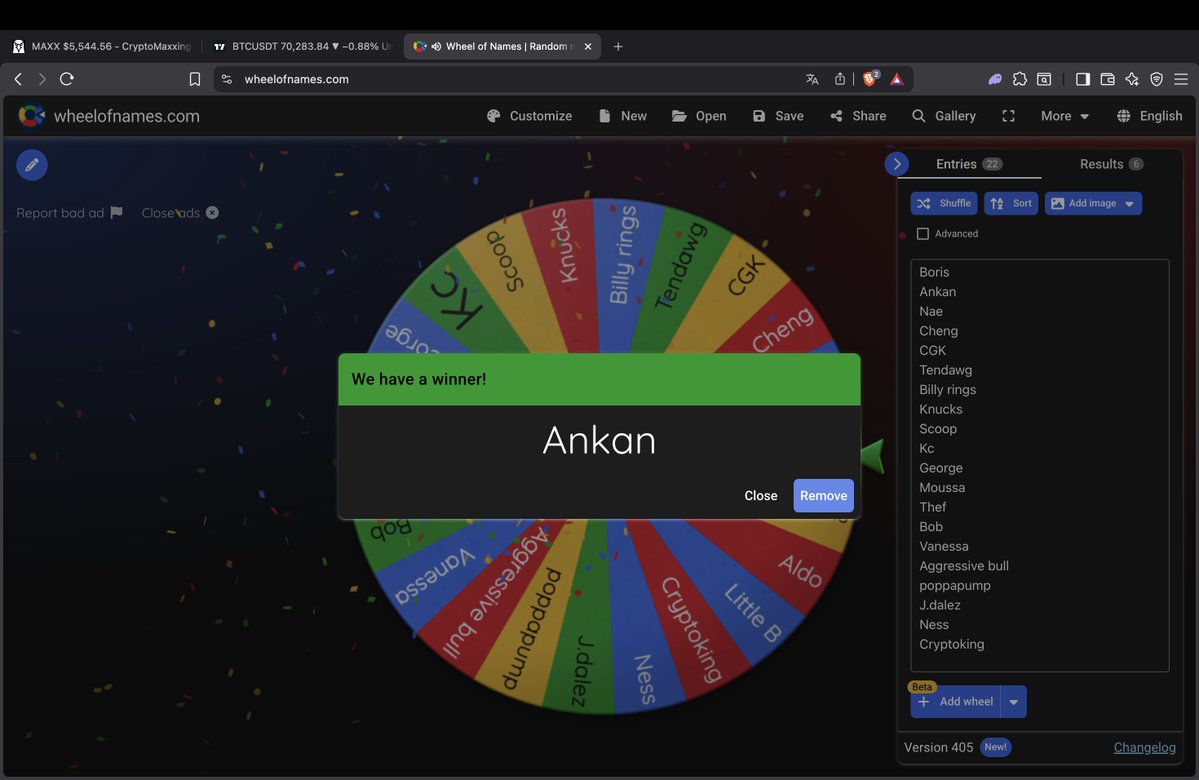Switch to the BTCUSDT tab
This screenshot has height=780, width=1199.
click(x=302, y=46)
